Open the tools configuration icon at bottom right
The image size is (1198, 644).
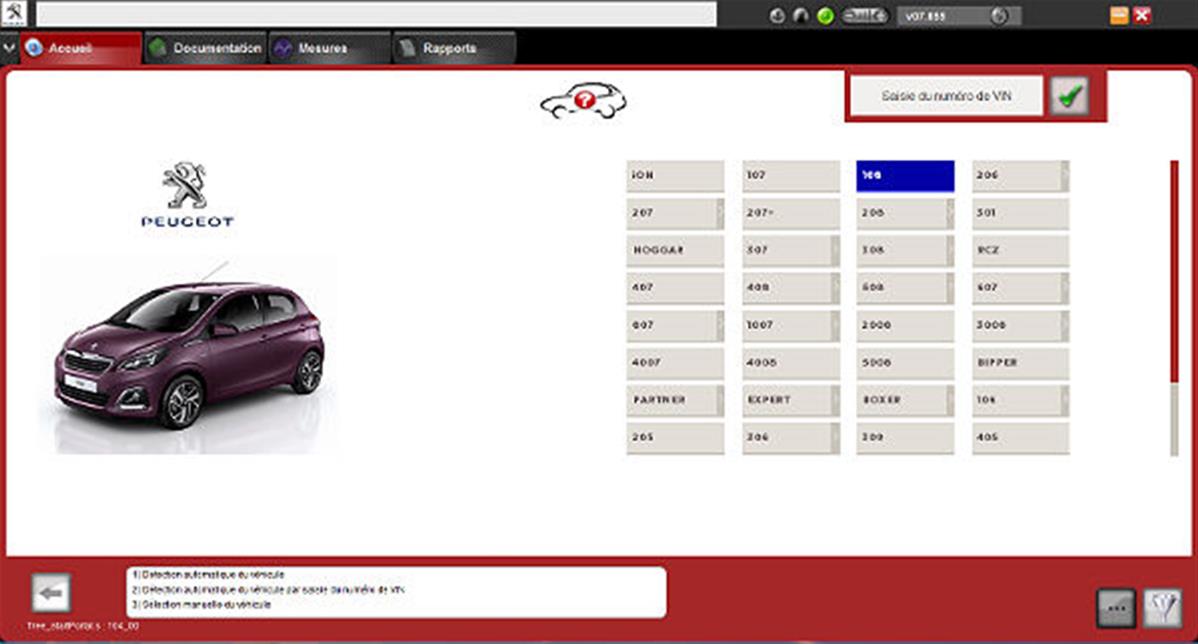1162,608
